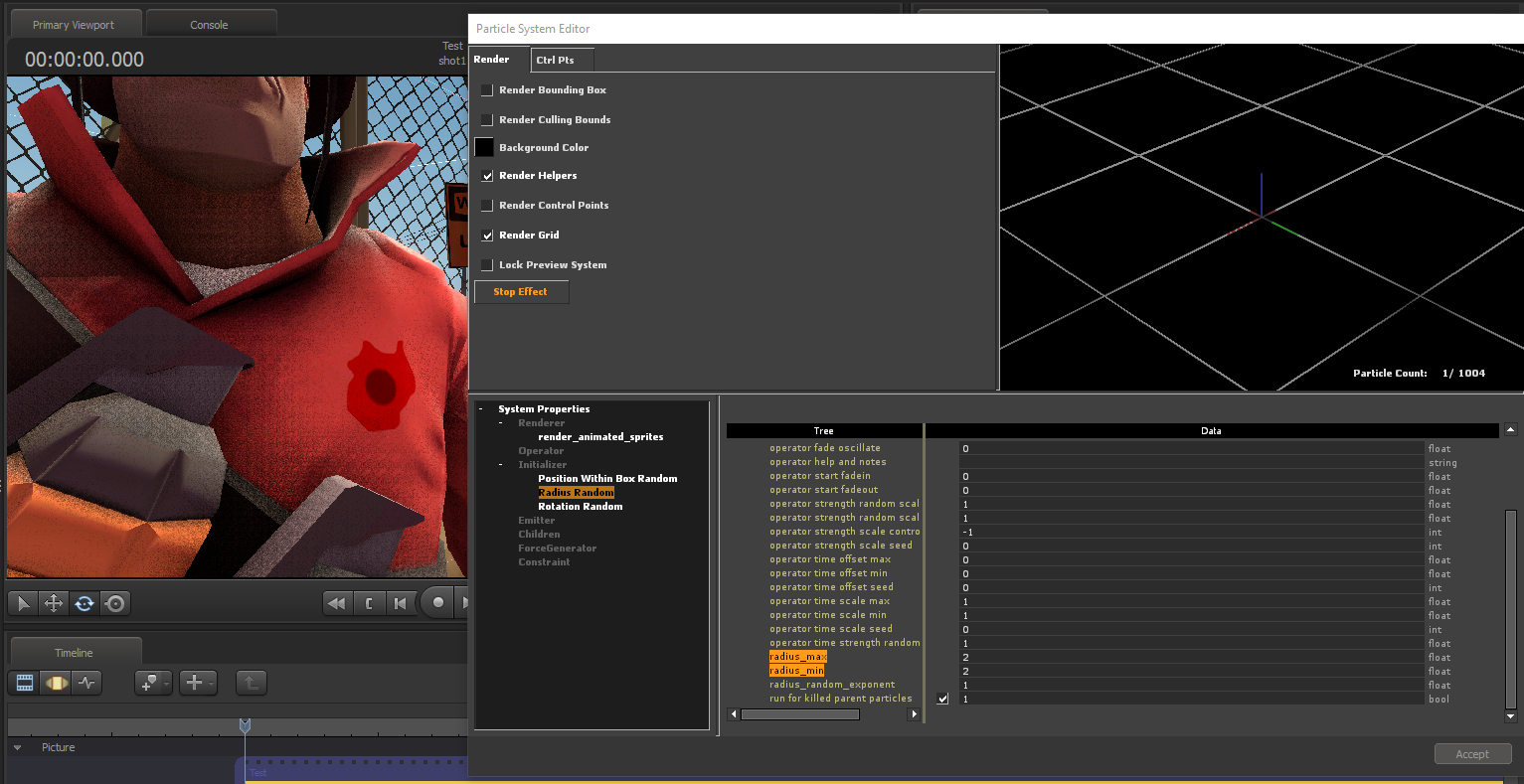
Task: Click the plus add-clip icon in Timeline
Action: coord(194,683)
